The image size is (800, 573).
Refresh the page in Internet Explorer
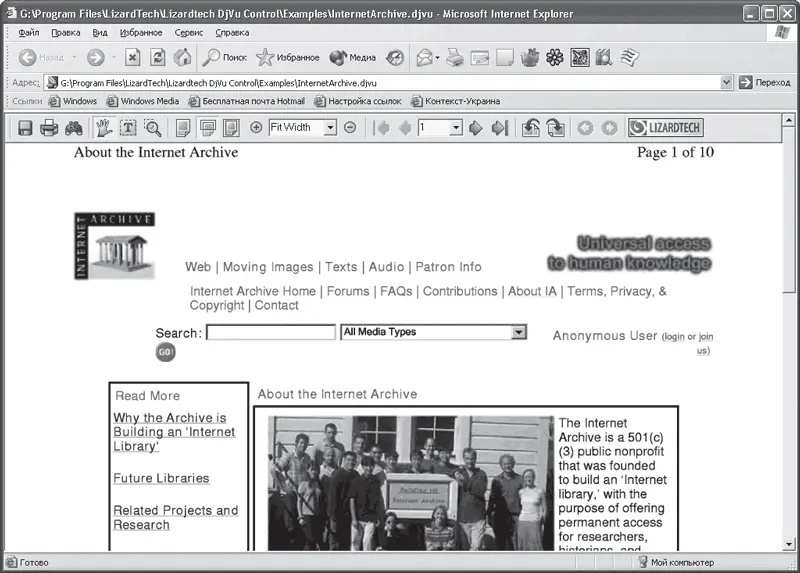point(158,57)
